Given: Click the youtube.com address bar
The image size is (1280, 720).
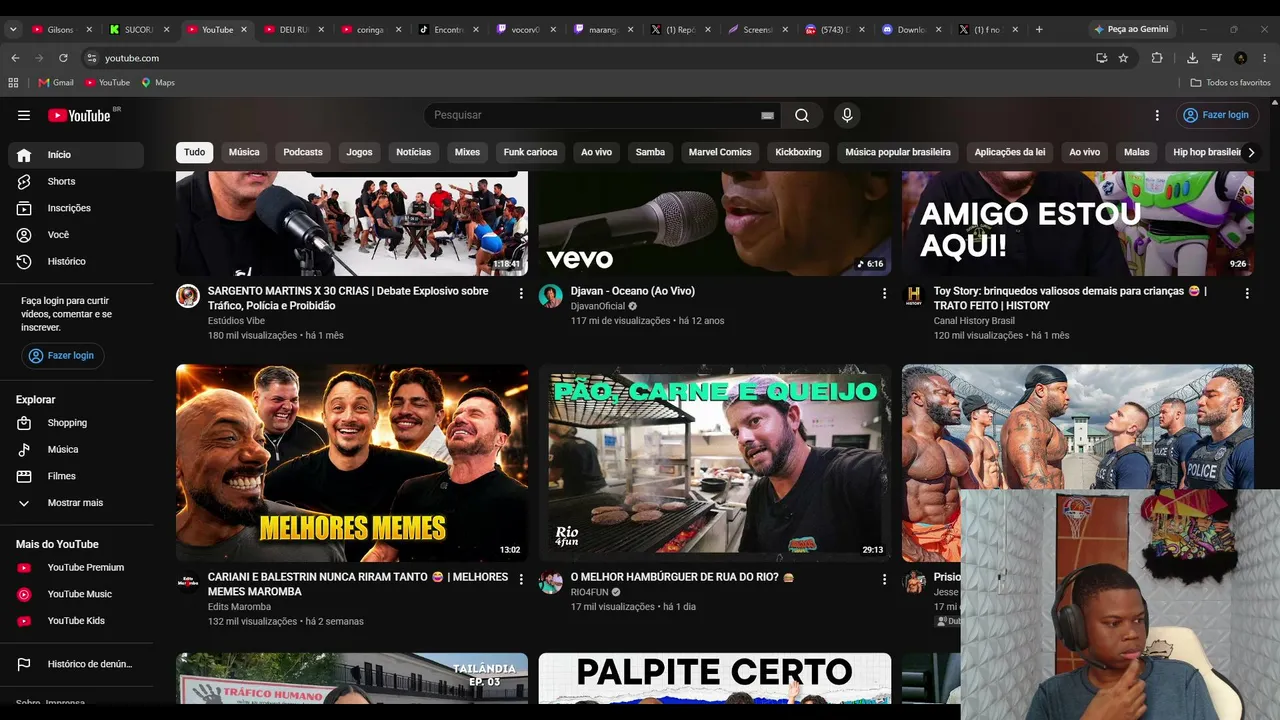Looking at the screenshot, I should 590,58.
